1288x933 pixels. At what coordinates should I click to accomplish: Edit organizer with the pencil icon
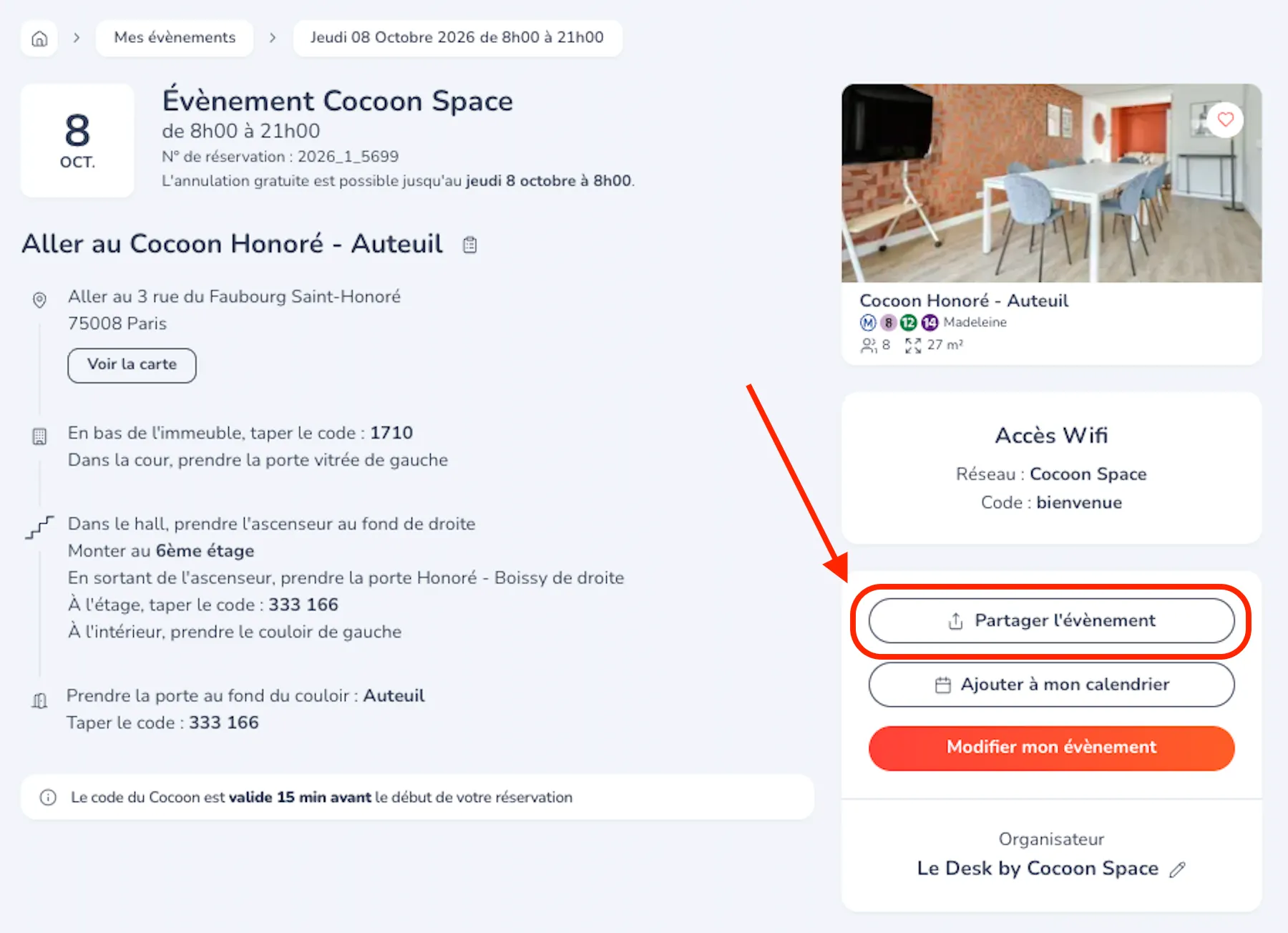point(1177,869)
